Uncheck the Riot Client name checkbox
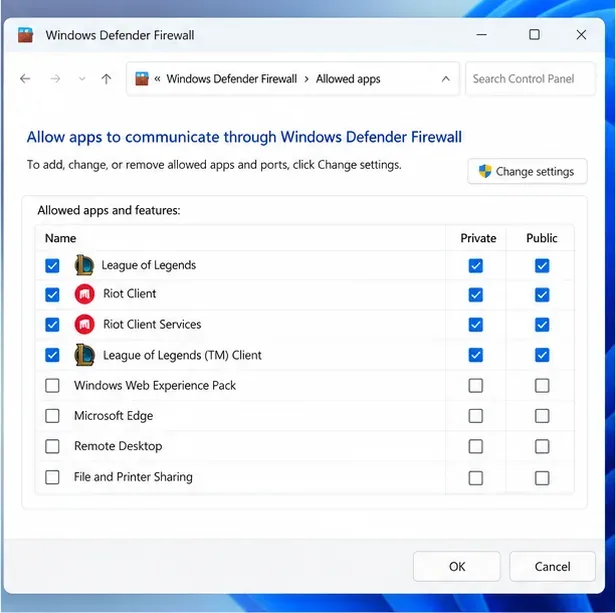Image resolution: width=616 pixels, height=613 pixels. 52,295
